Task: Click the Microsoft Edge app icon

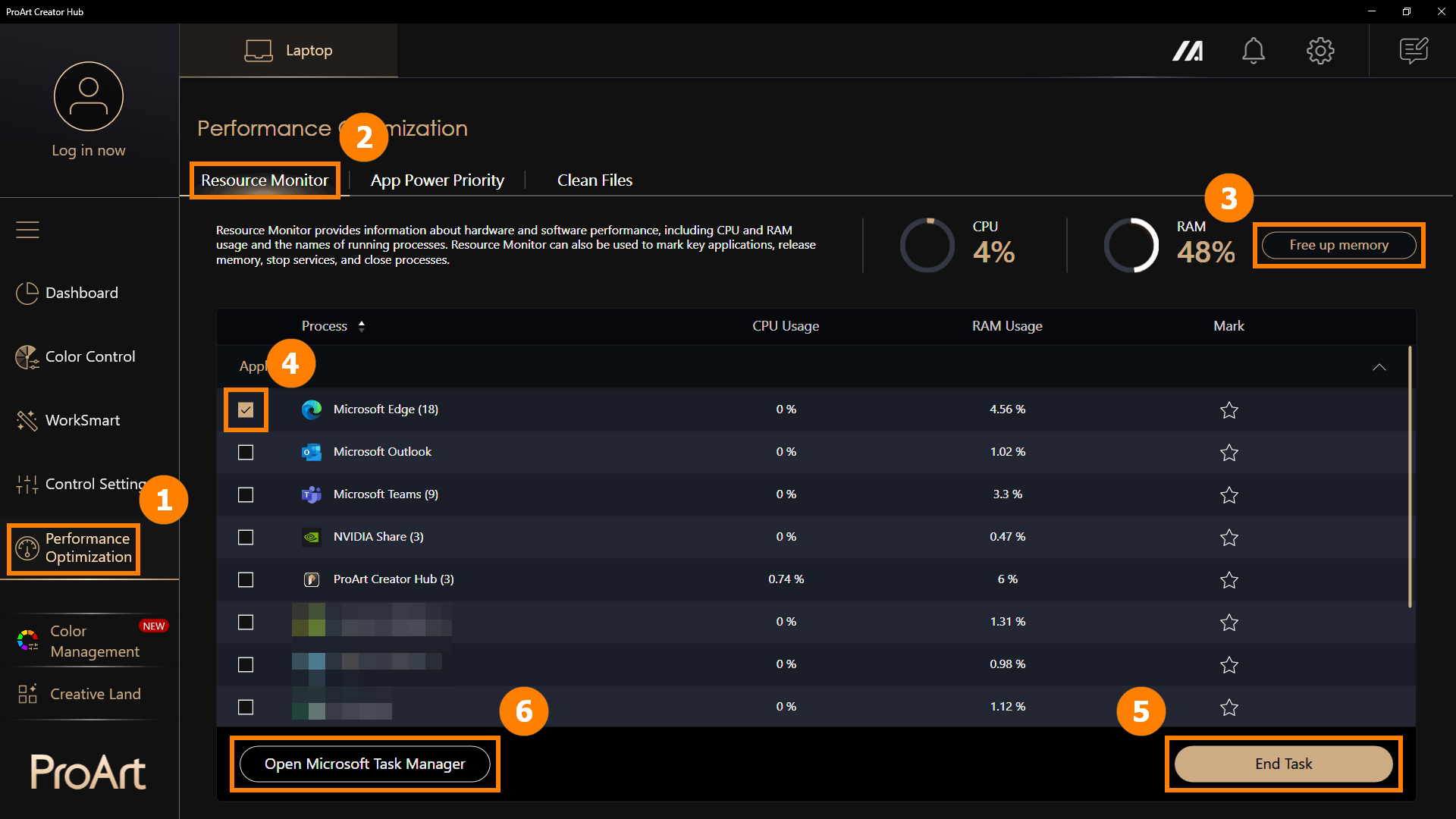Action: [x=312, y=409]
